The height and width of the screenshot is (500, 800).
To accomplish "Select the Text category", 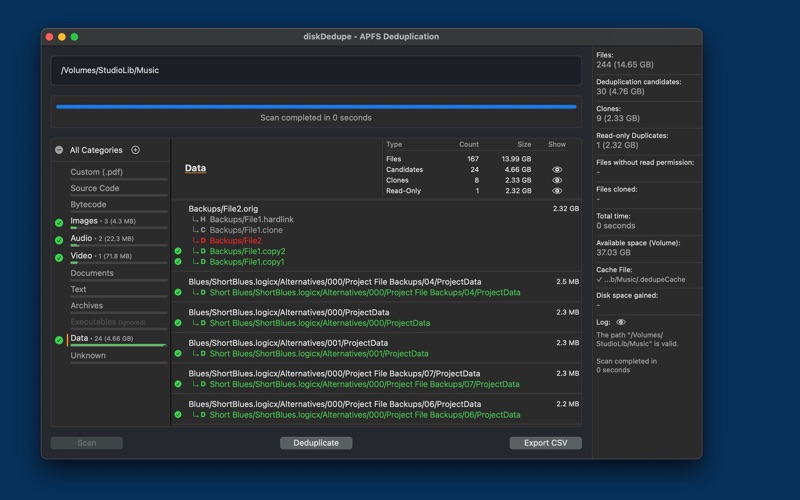I will tap(78, 289).
